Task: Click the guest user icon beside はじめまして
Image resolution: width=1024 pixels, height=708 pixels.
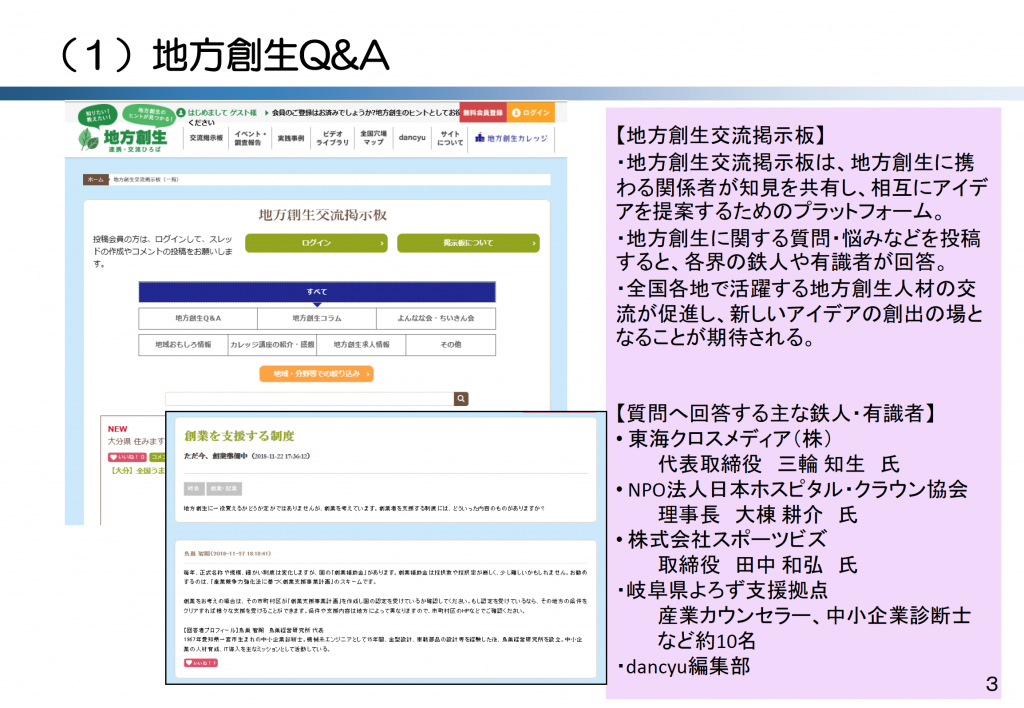Action: 181,112
